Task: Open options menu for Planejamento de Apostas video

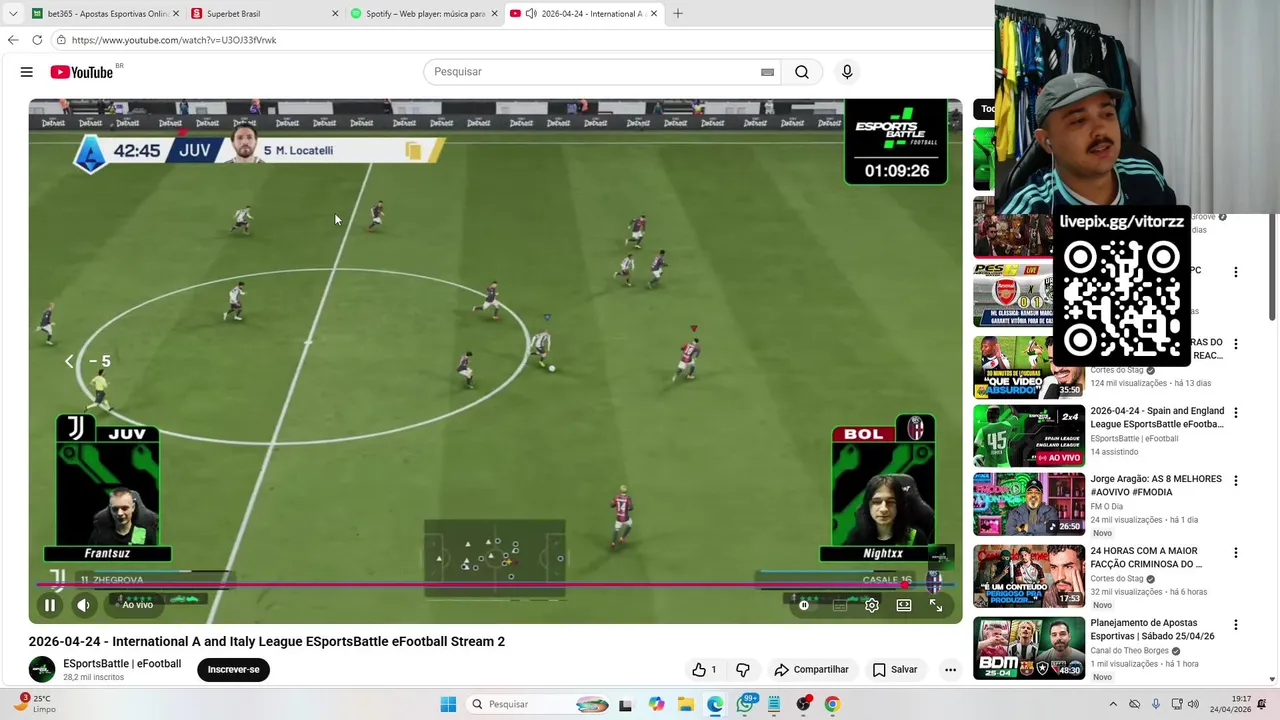Action: 1236,624
